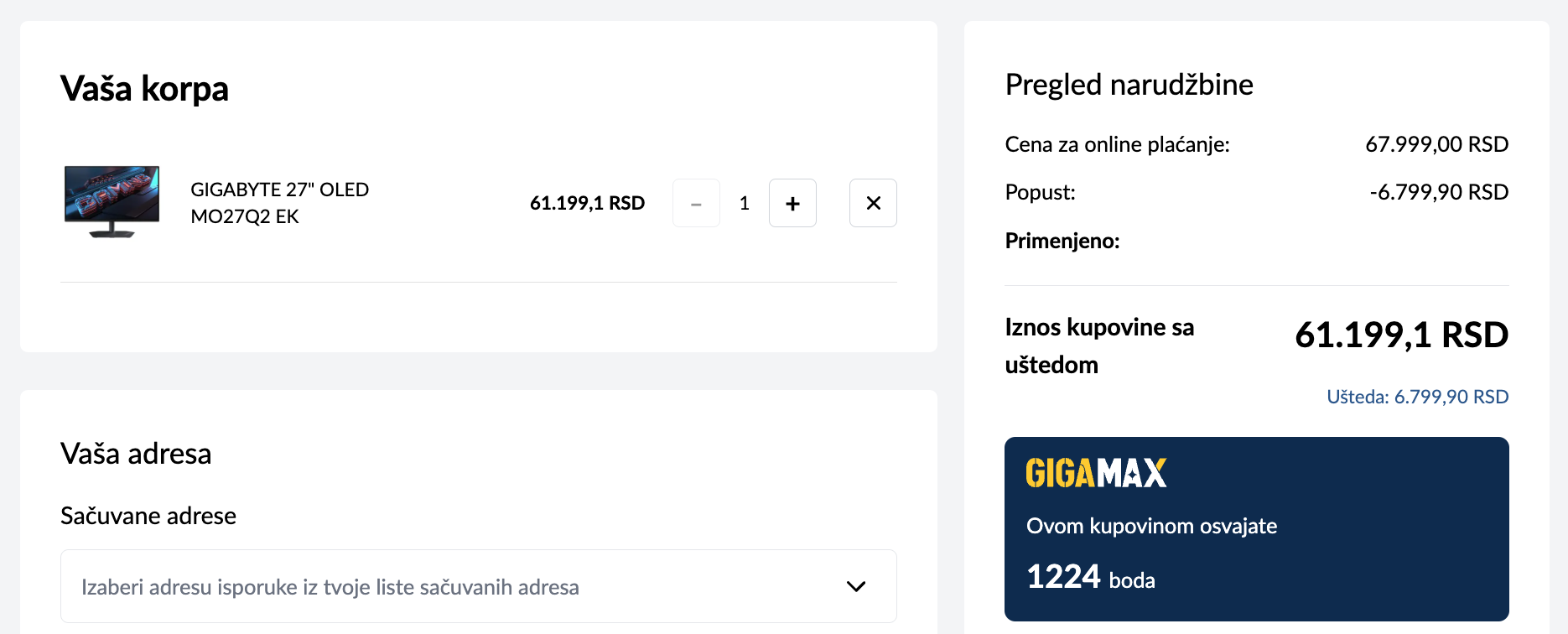Remove GIGABYTE monitor from cart
This screenshot has width=1568, height=634.
point(873,203)
